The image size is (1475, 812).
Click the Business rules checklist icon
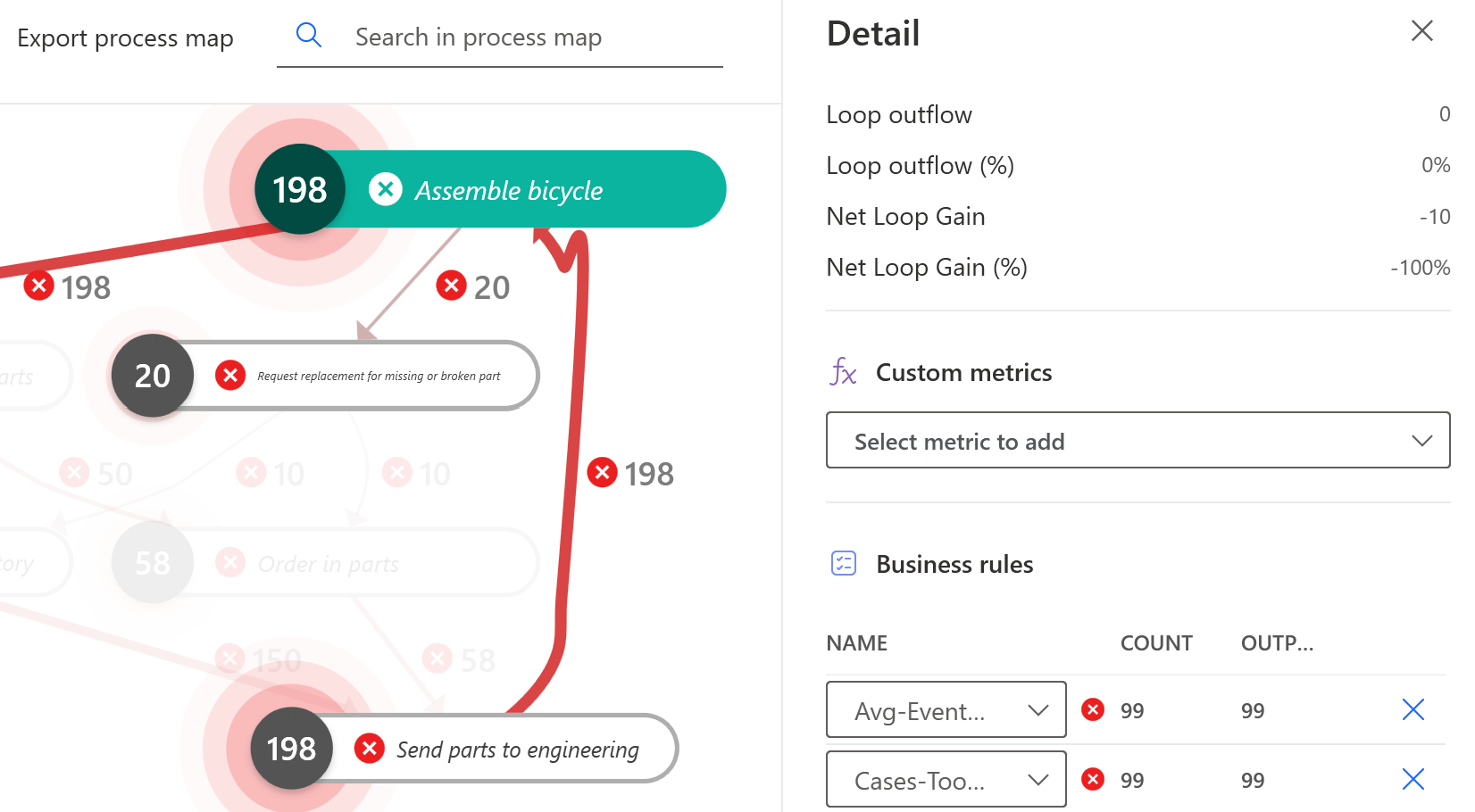tap(844, 563)
